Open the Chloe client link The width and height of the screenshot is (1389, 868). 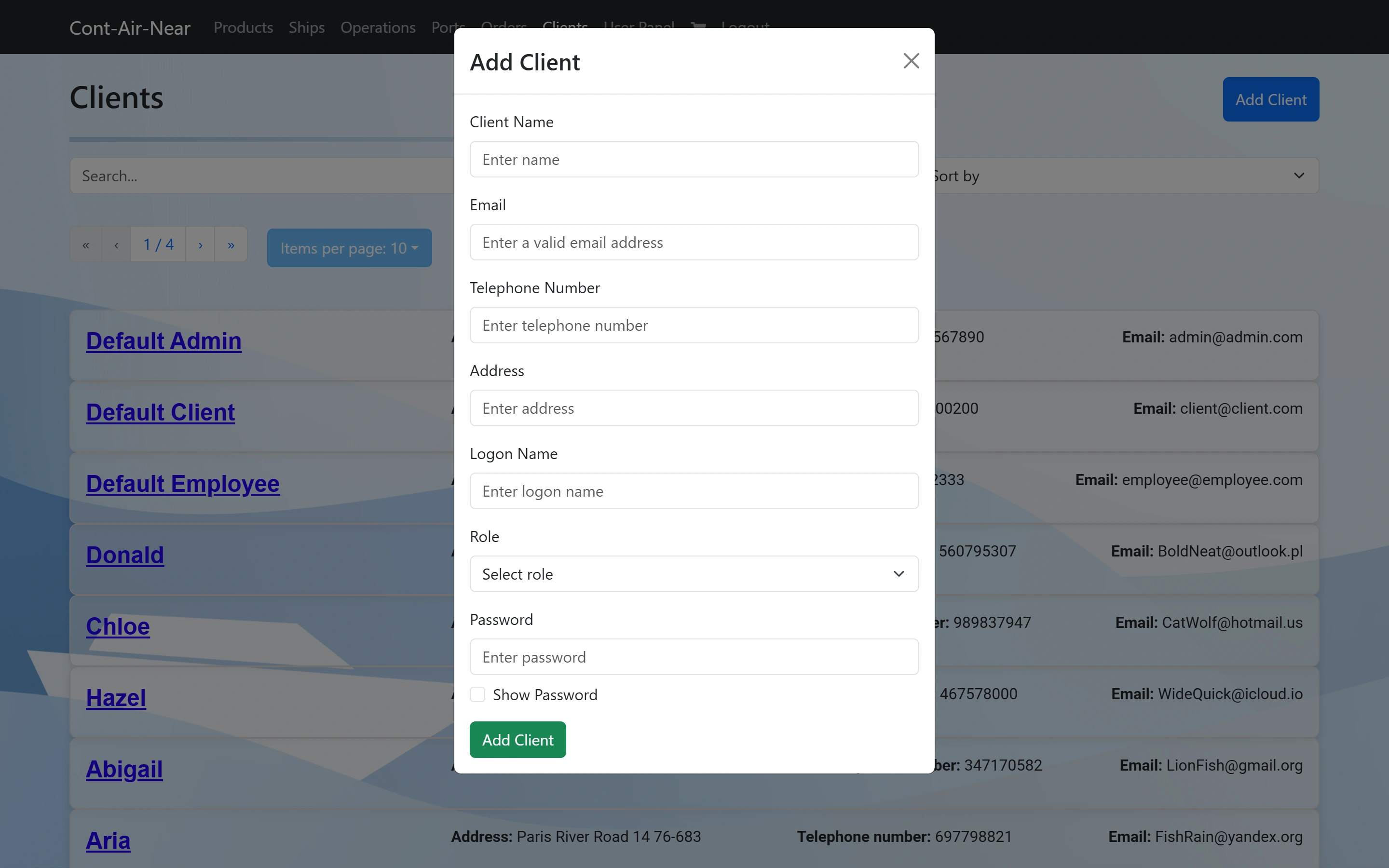click(x=118, y=626)
